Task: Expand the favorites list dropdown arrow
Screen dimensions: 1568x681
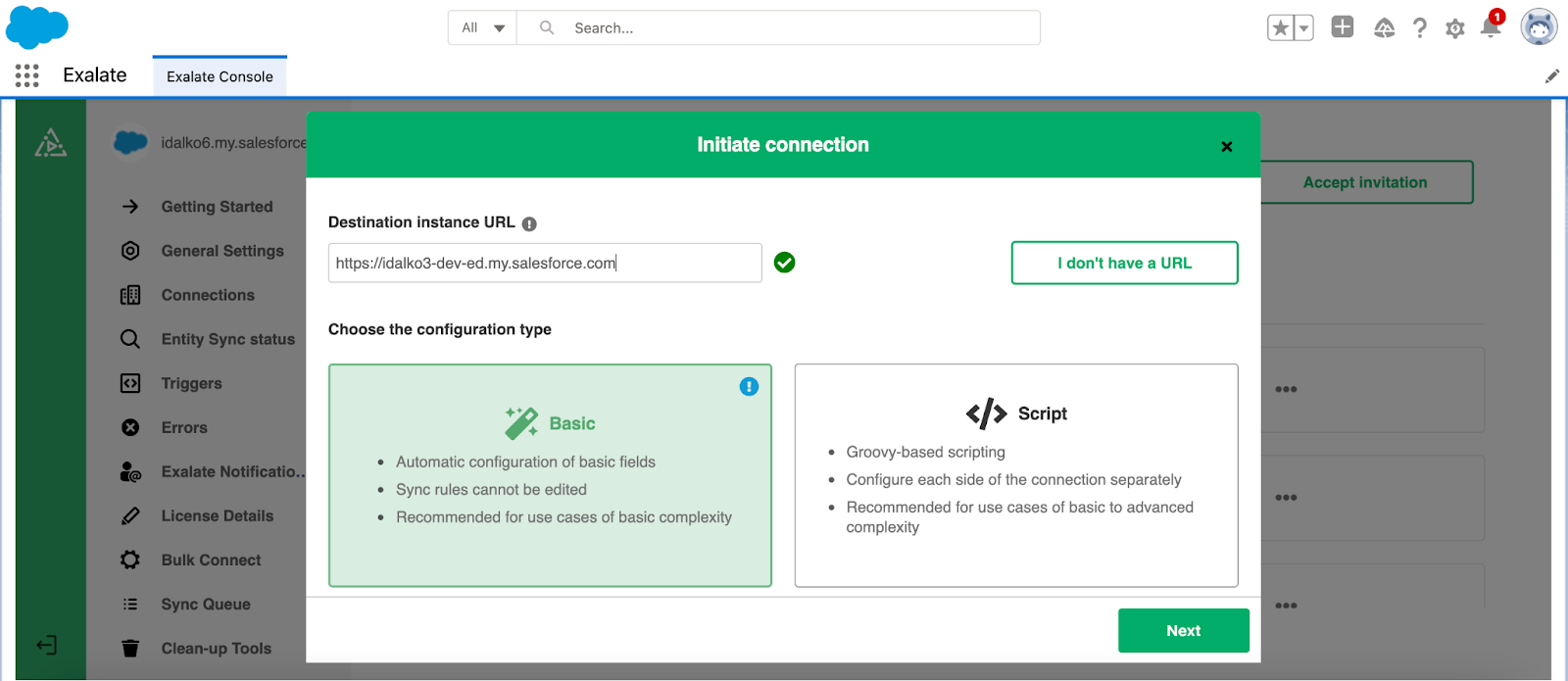Action: [x=1303, y=28]
